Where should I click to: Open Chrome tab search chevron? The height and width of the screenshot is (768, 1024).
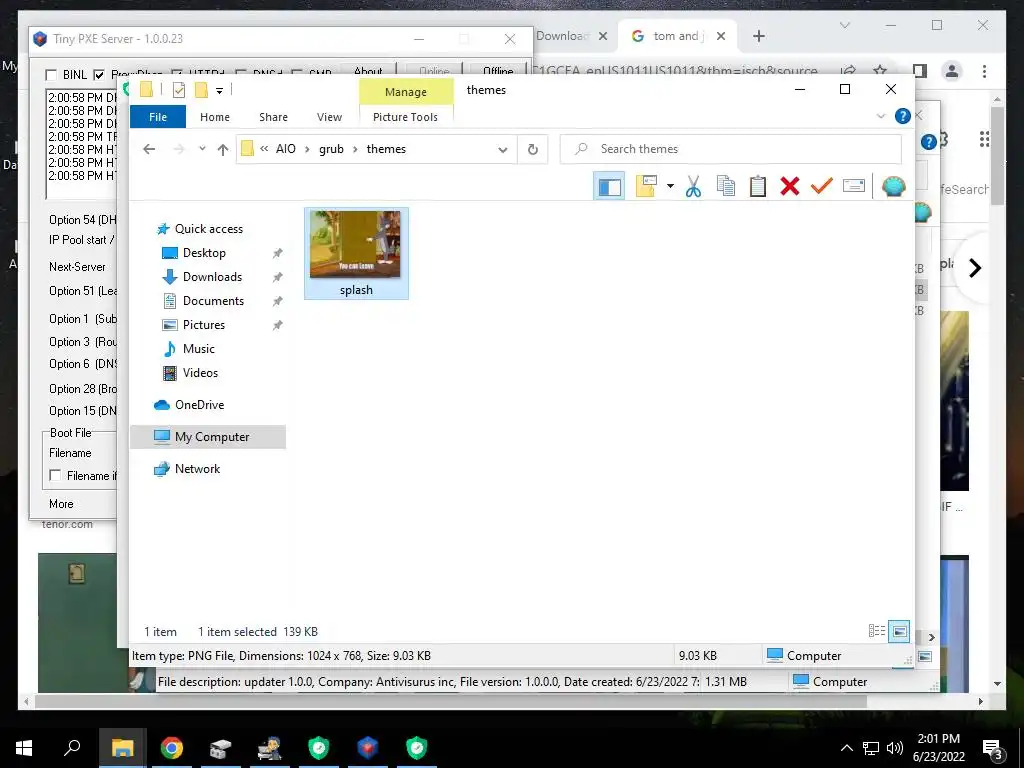844,25
